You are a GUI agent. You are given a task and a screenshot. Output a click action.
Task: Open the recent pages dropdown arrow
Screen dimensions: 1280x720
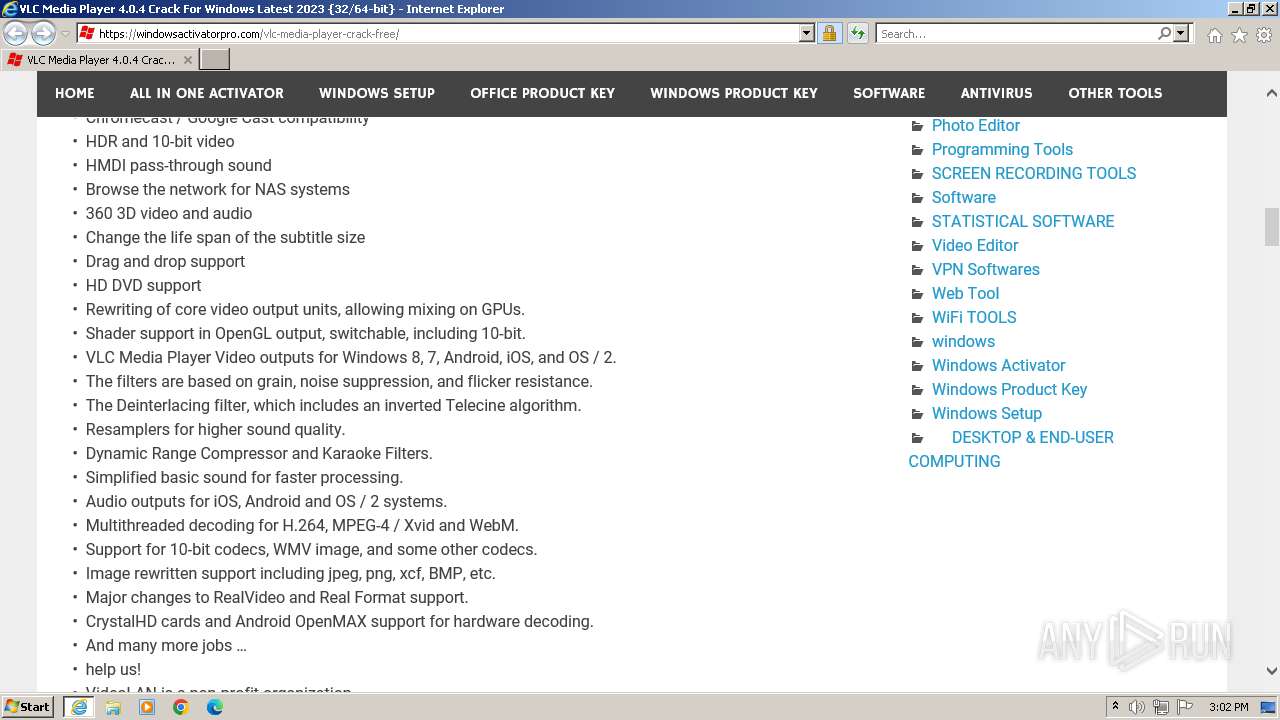pyautogui.click(x=65, y=34)
